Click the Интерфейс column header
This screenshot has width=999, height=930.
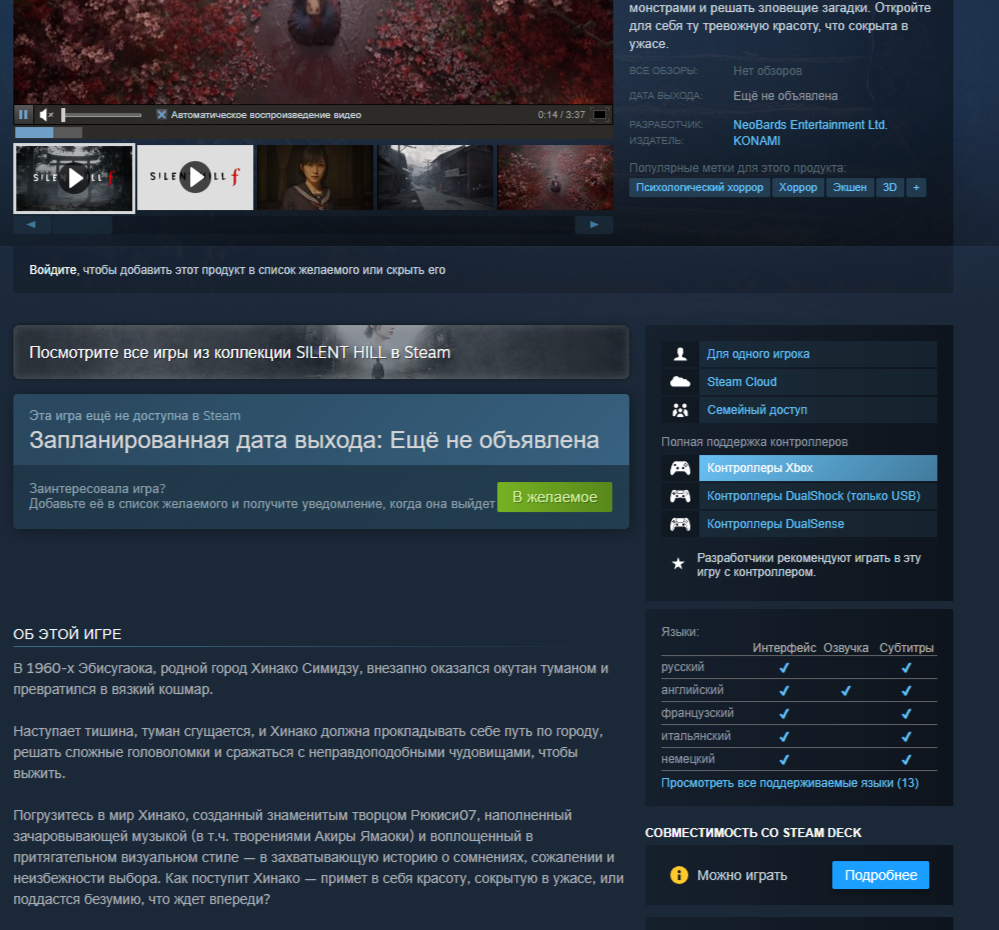(x=784, y=648)
